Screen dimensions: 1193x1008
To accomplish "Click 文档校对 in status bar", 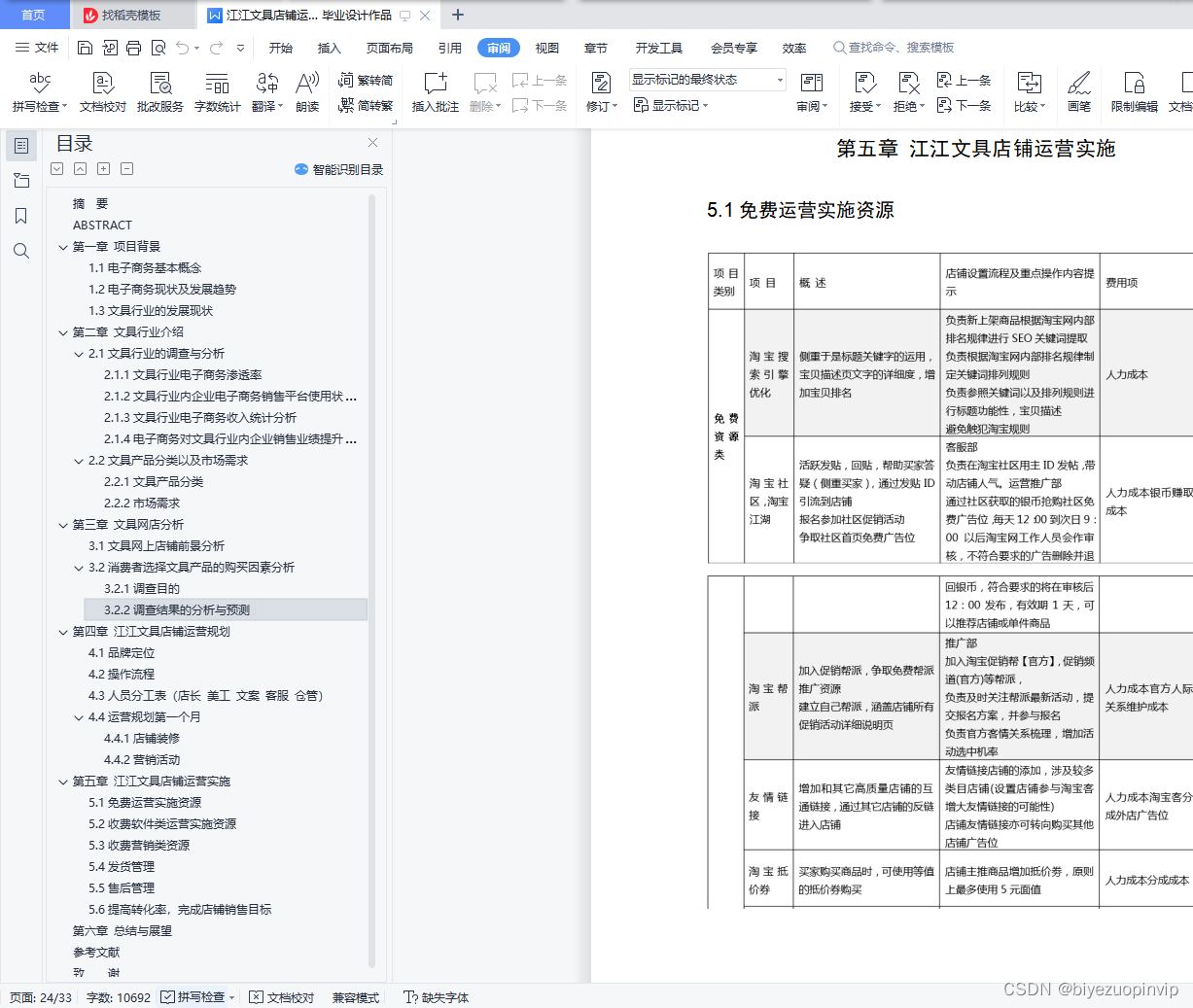I will tap(282, 997).
